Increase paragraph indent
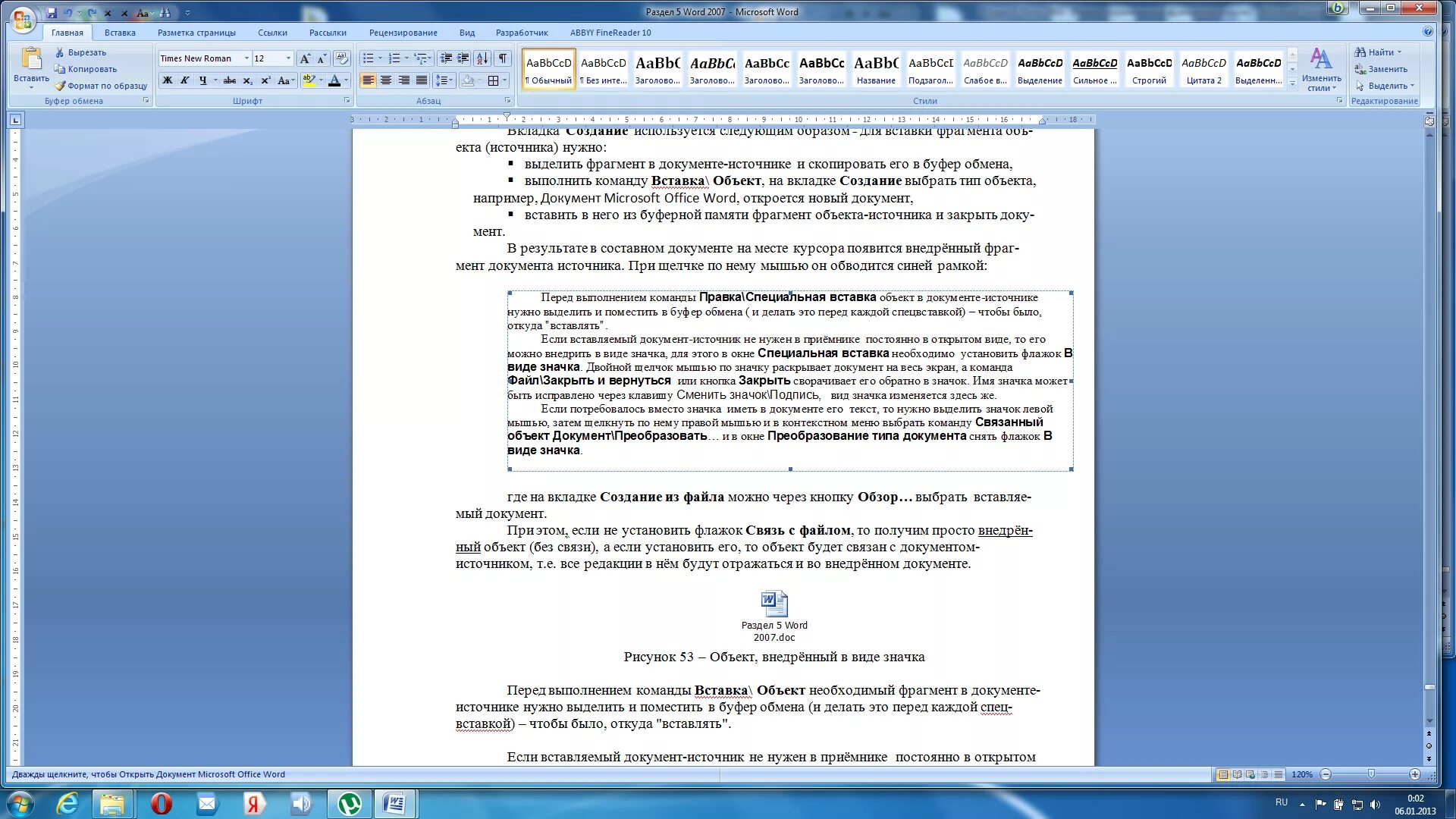 tap(463, 58)
